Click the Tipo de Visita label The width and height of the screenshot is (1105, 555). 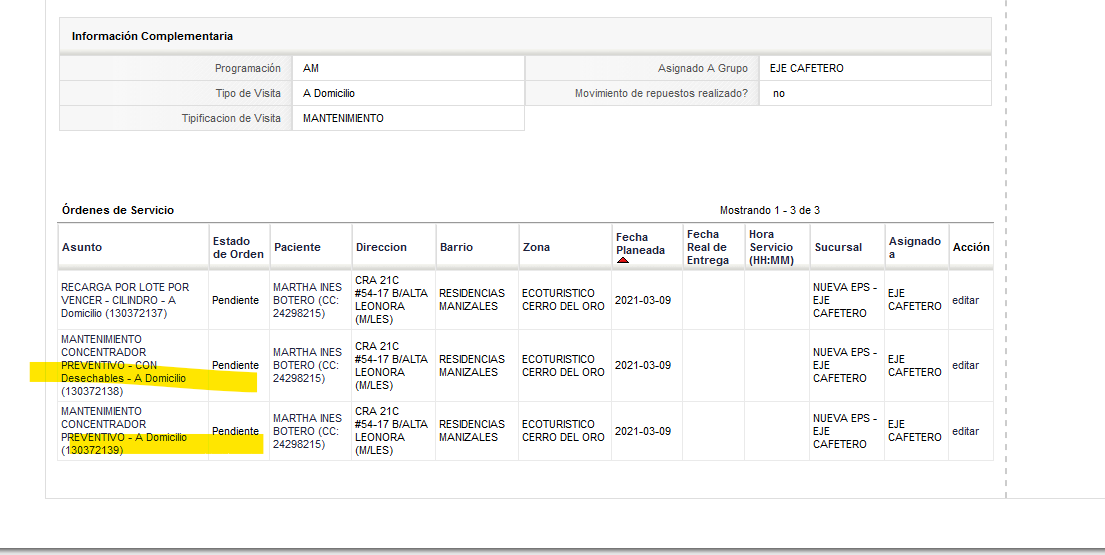[248, 93]
